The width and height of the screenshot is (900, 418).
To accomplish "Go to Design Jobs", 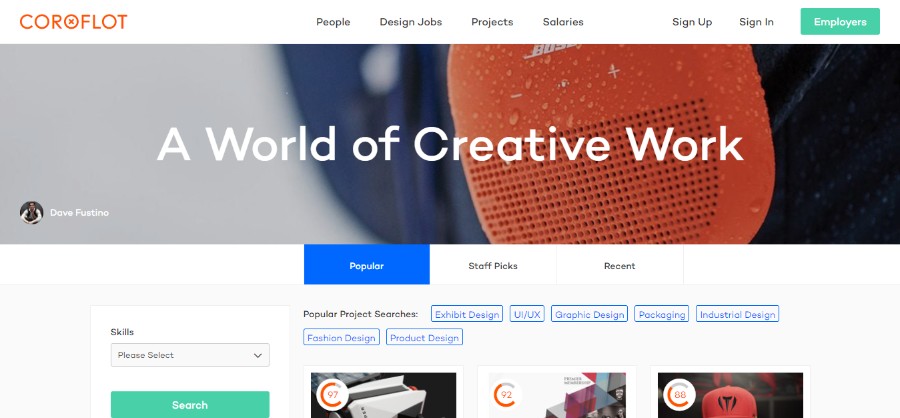I will pos(411,22).
